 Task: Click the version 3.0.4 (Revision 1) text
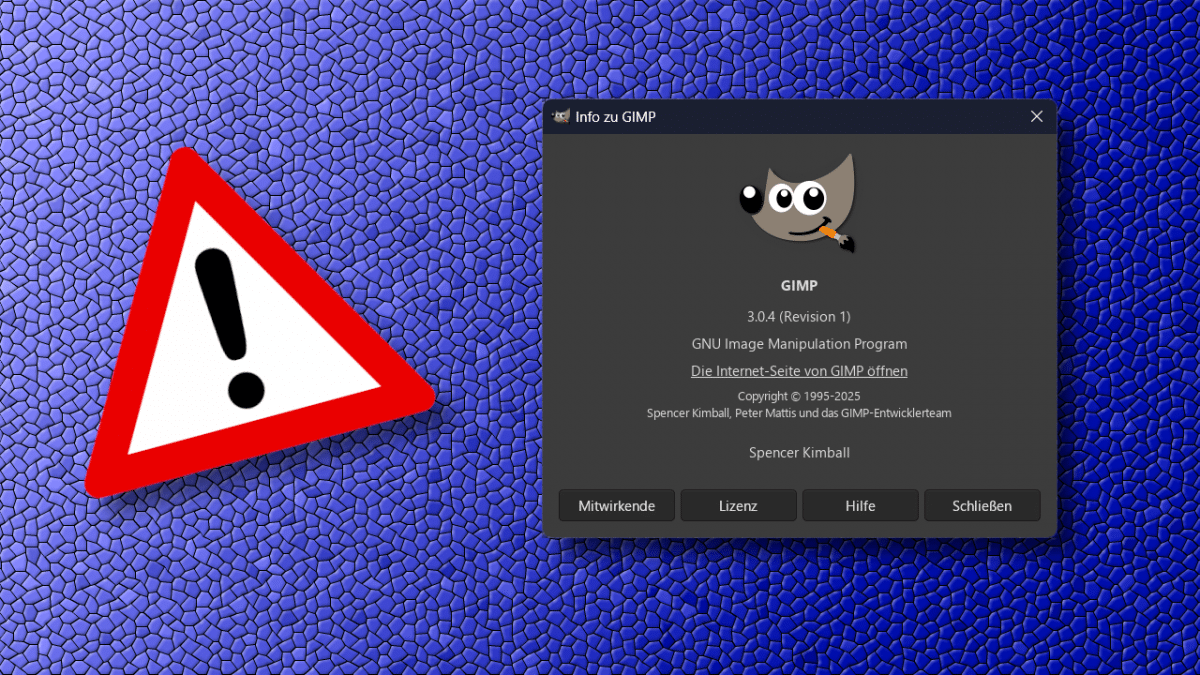(x=799, y=316)
